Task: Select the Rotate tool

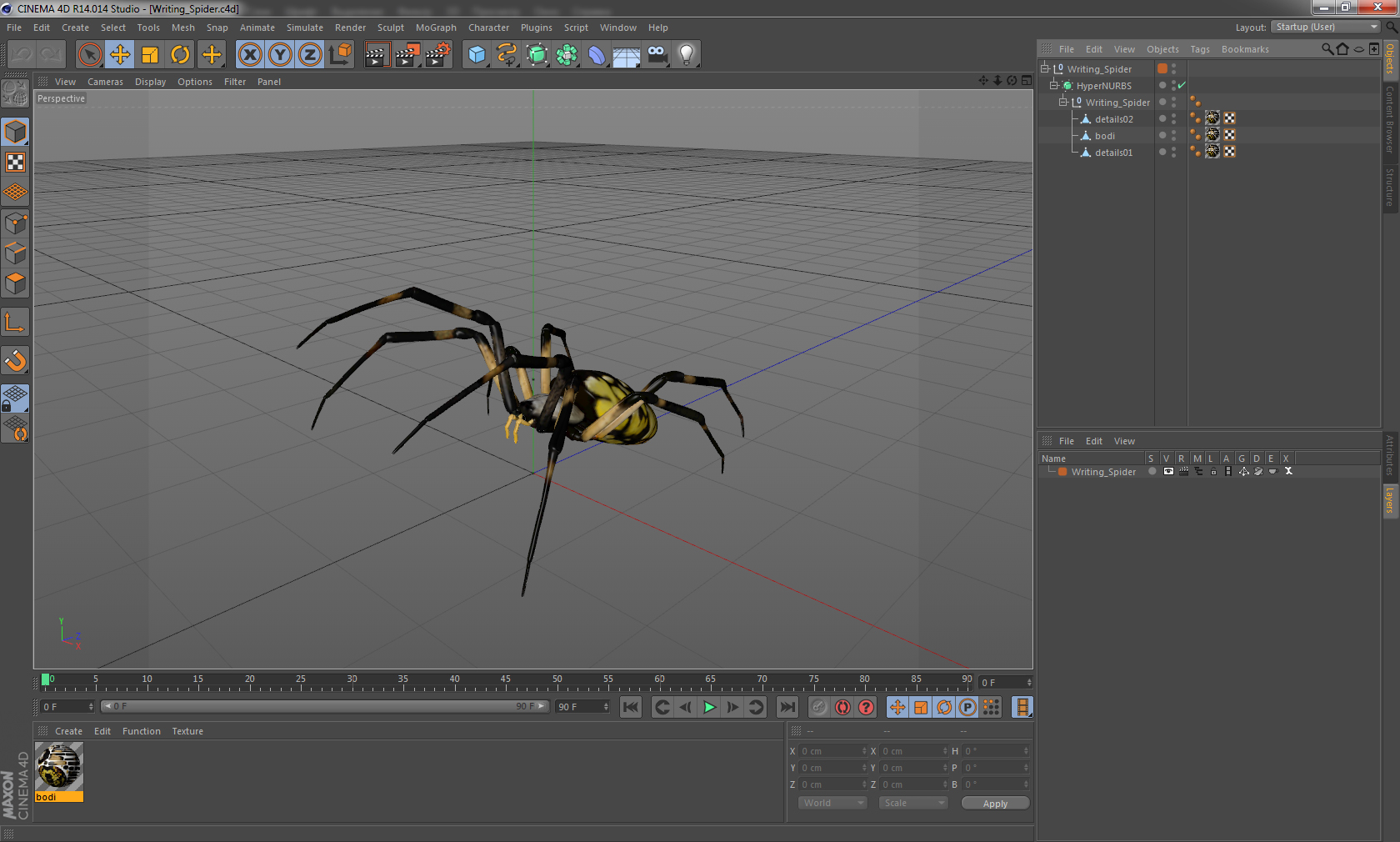Action: pyautogui.click(x=180, y=55)
